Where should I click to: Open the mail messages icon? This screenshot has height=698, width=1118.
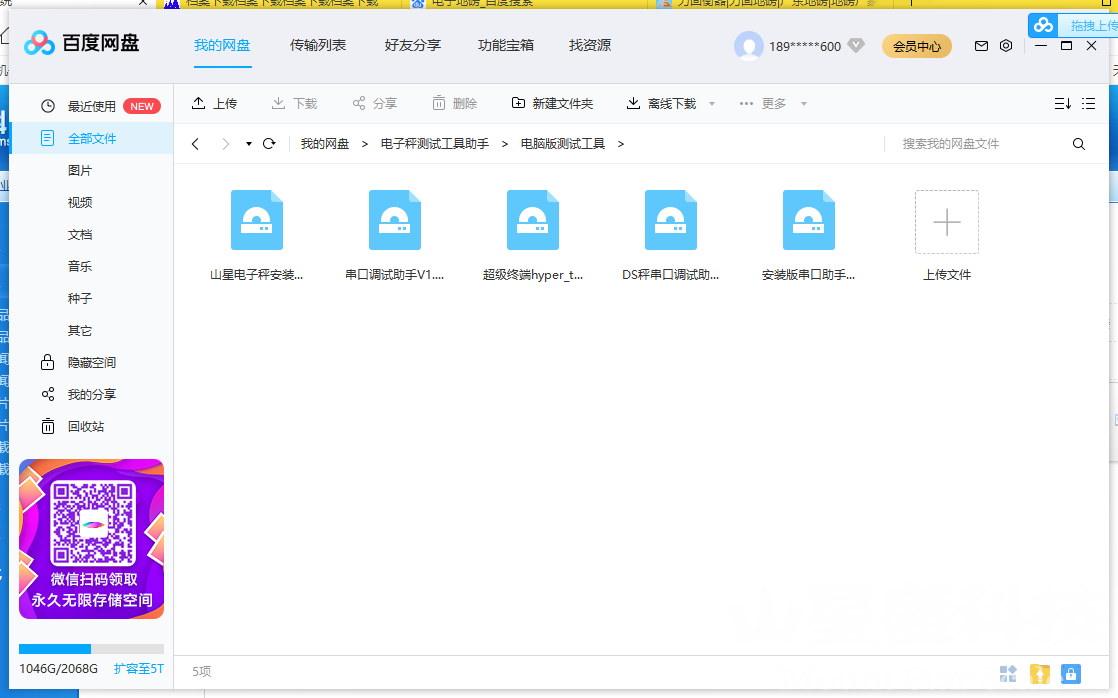981,46
